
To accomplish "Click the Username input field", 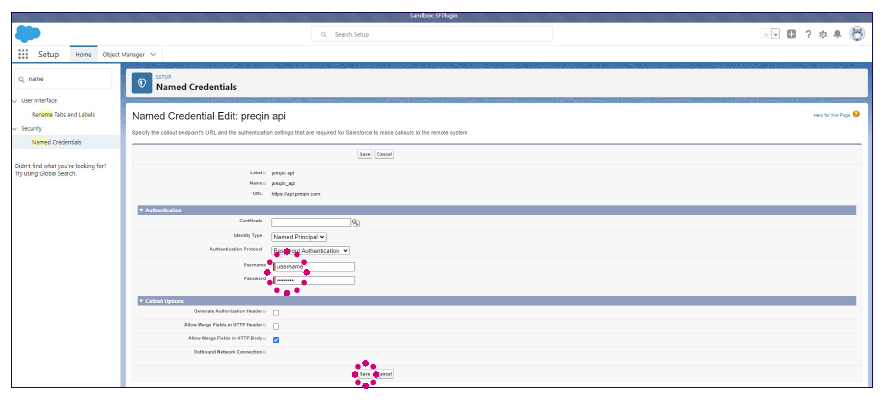I will 313,267.
